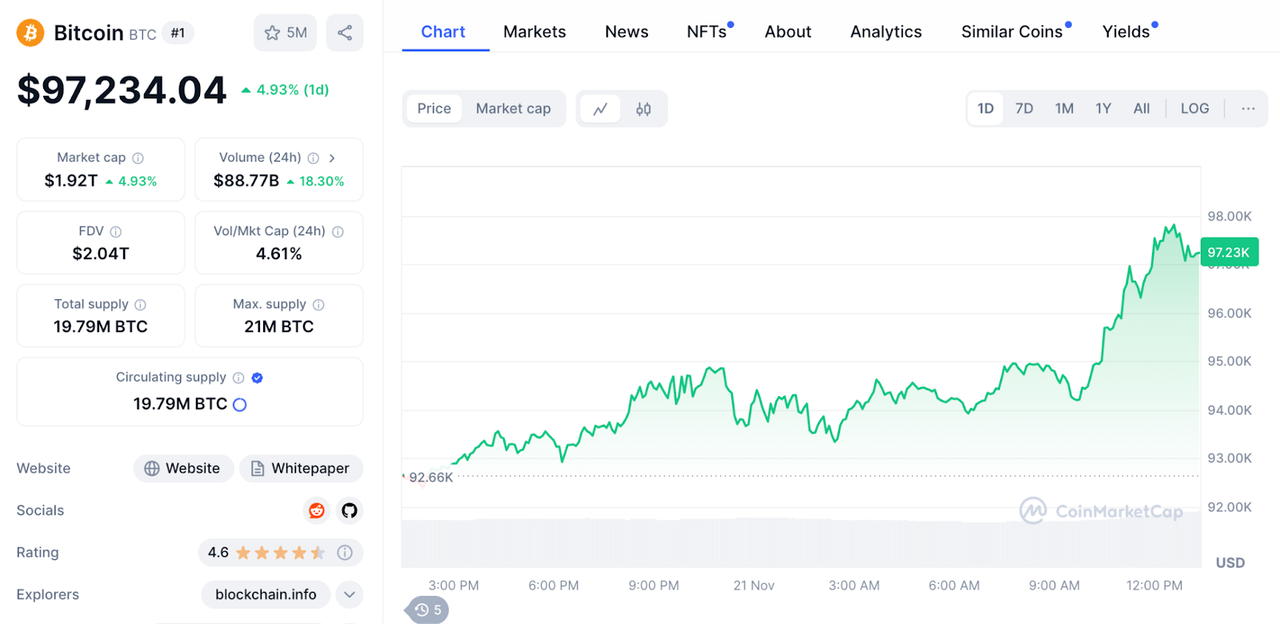
Task: Open the GitHub source code link
Action: point(349,510)
